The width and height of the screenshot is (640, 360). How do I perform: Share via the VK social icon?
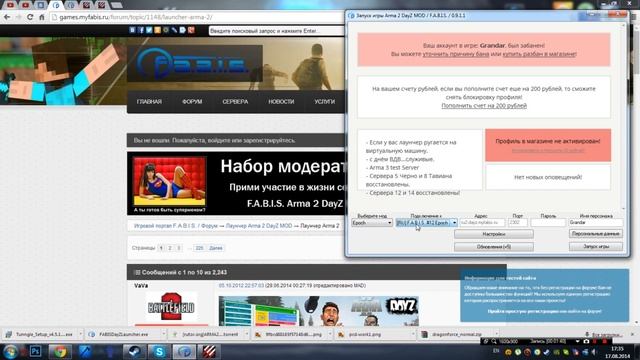(x=132, y=30)
